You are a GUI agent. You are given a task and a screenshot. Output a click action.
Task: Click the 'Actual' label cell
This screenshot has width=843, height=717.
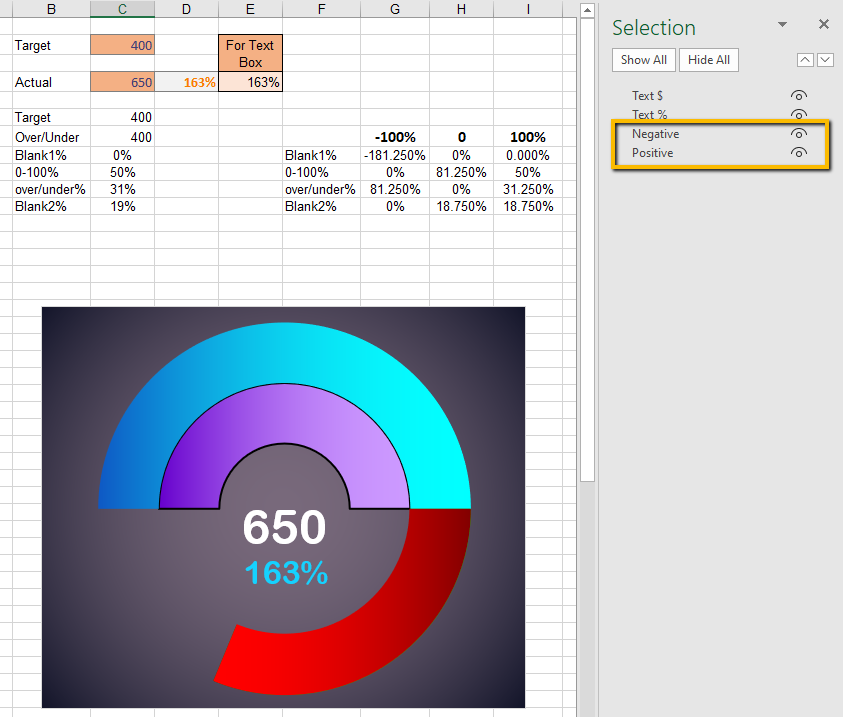52,82
